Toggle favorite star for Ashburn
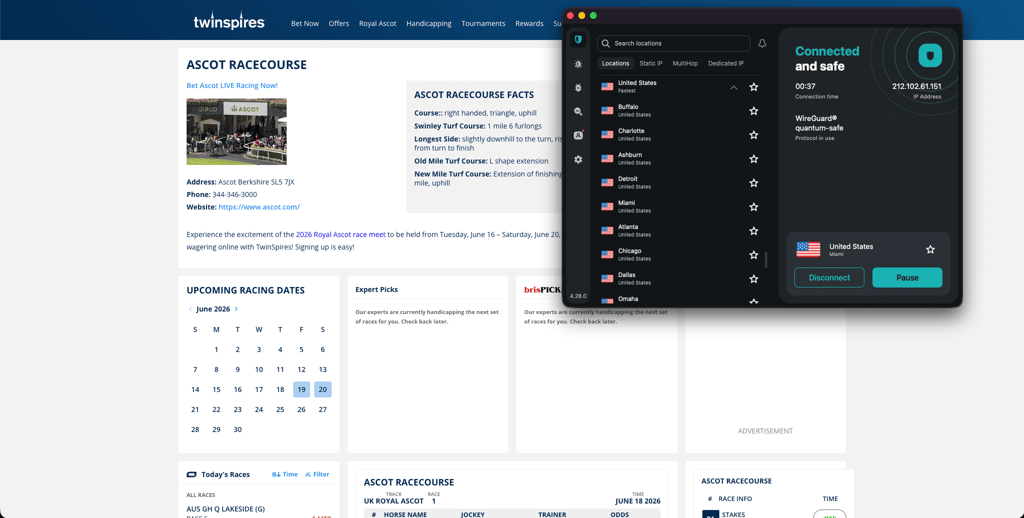Screen dimensions: 1024x518 coord(754,159)
